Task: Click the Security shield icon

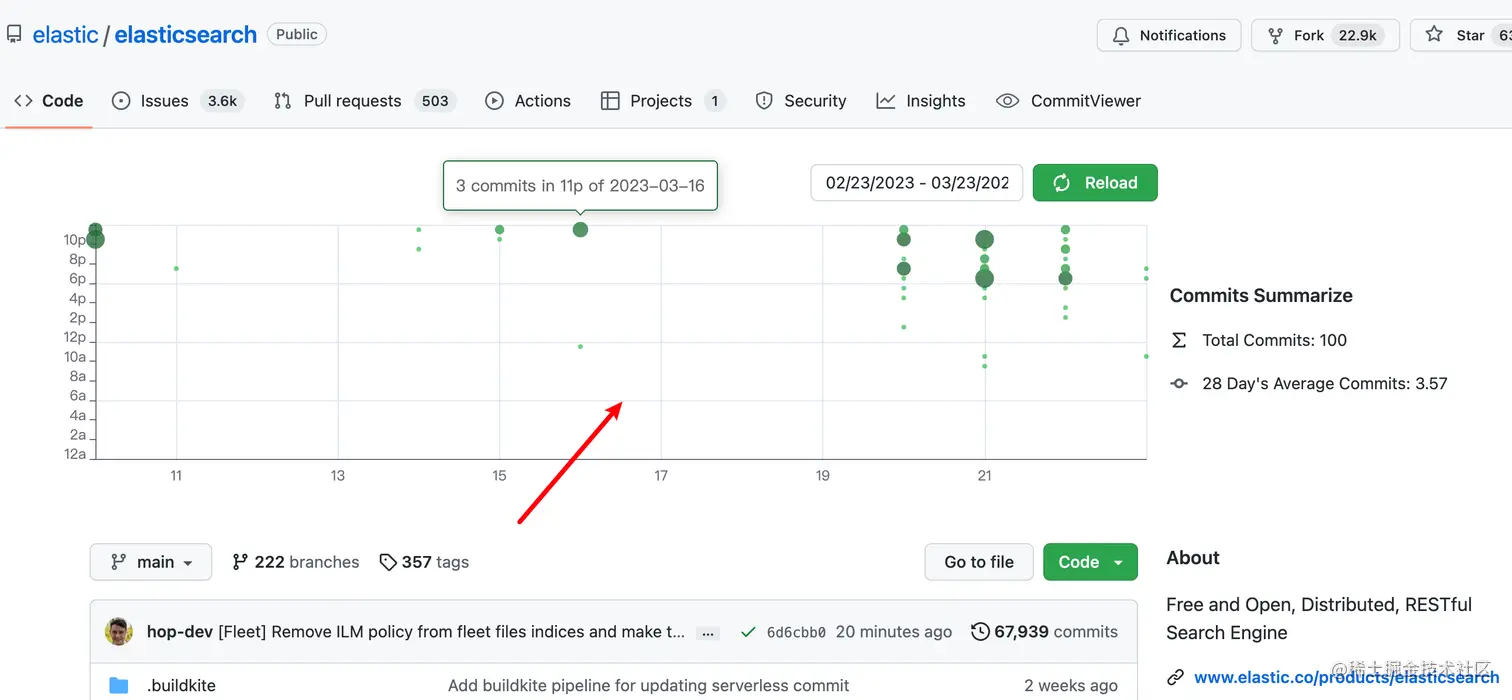Action: 764,101
